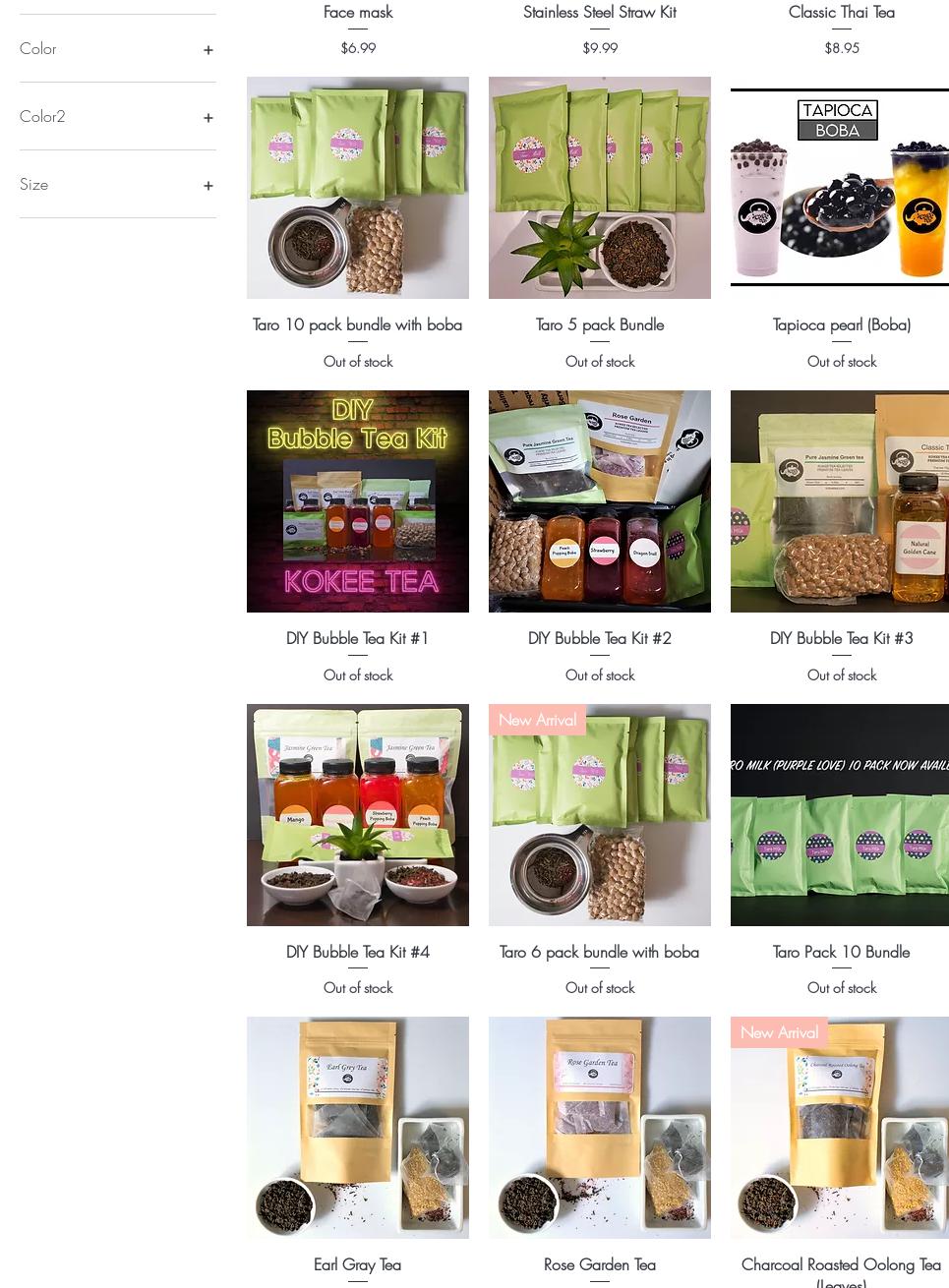The height and width of the screenshot is (1288, 949).
Task: Open Face mask product title
Action: pyautogui.click(x=358, y=12)
